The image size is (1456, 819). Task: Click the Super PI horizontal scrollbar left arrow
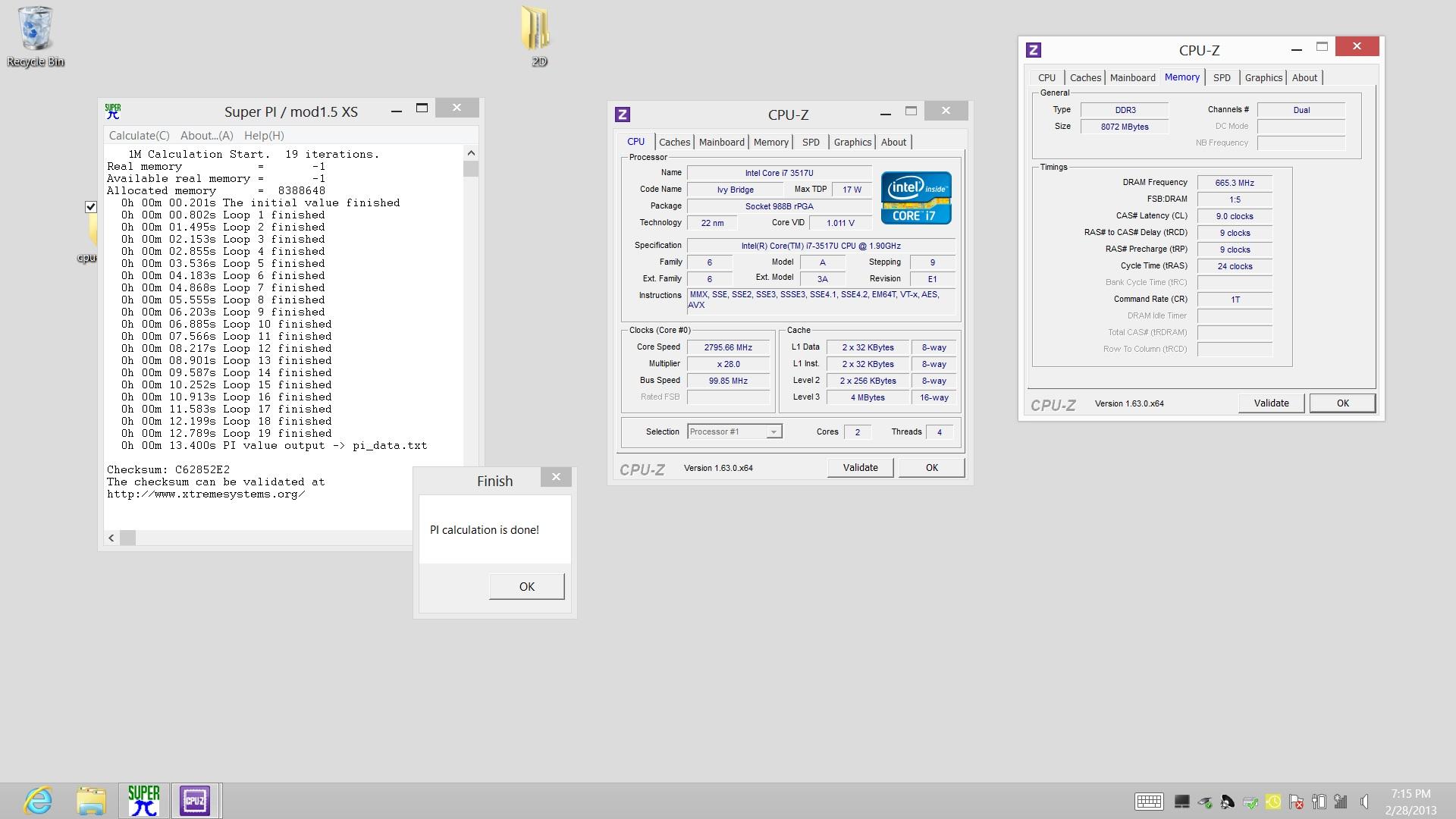111,538
